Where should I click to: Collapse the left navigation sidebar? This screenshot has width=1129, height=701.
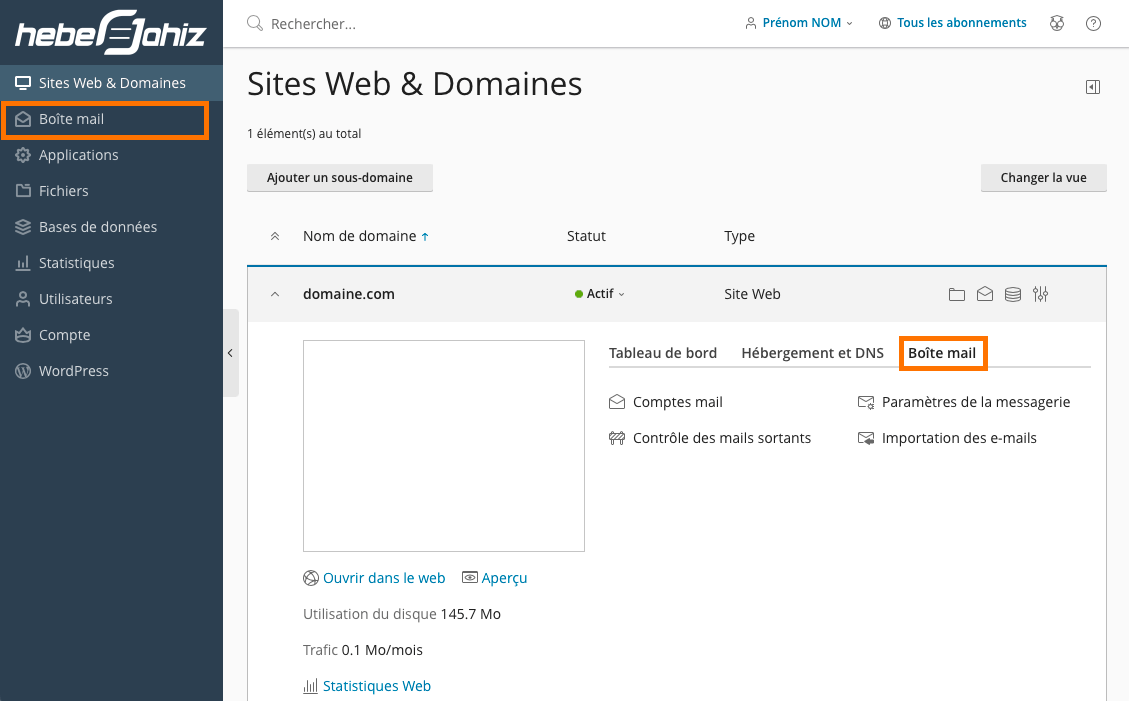(x=231, y=353)
